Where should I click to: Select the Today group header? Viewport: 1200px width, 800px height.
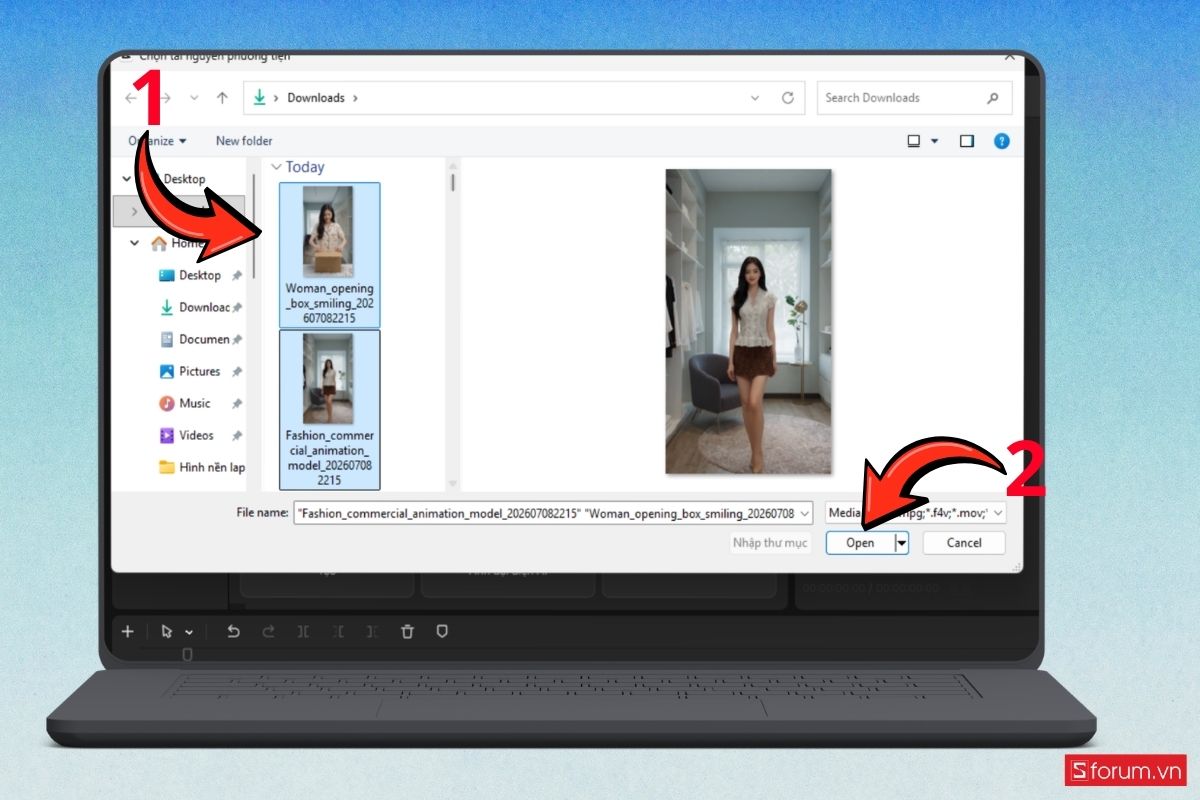(x=305, y=167)
